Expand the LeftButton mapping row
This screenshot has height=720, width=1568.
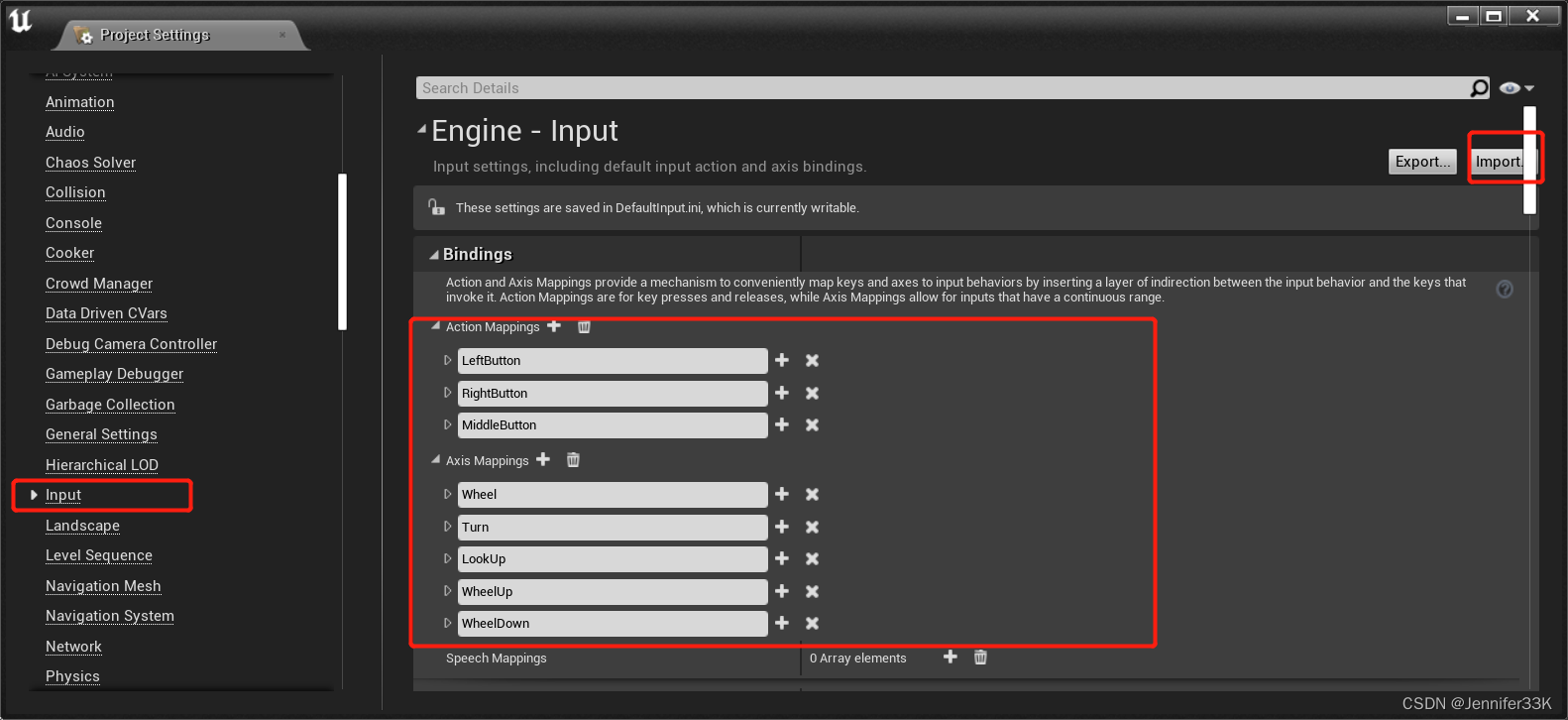point(447,360)
